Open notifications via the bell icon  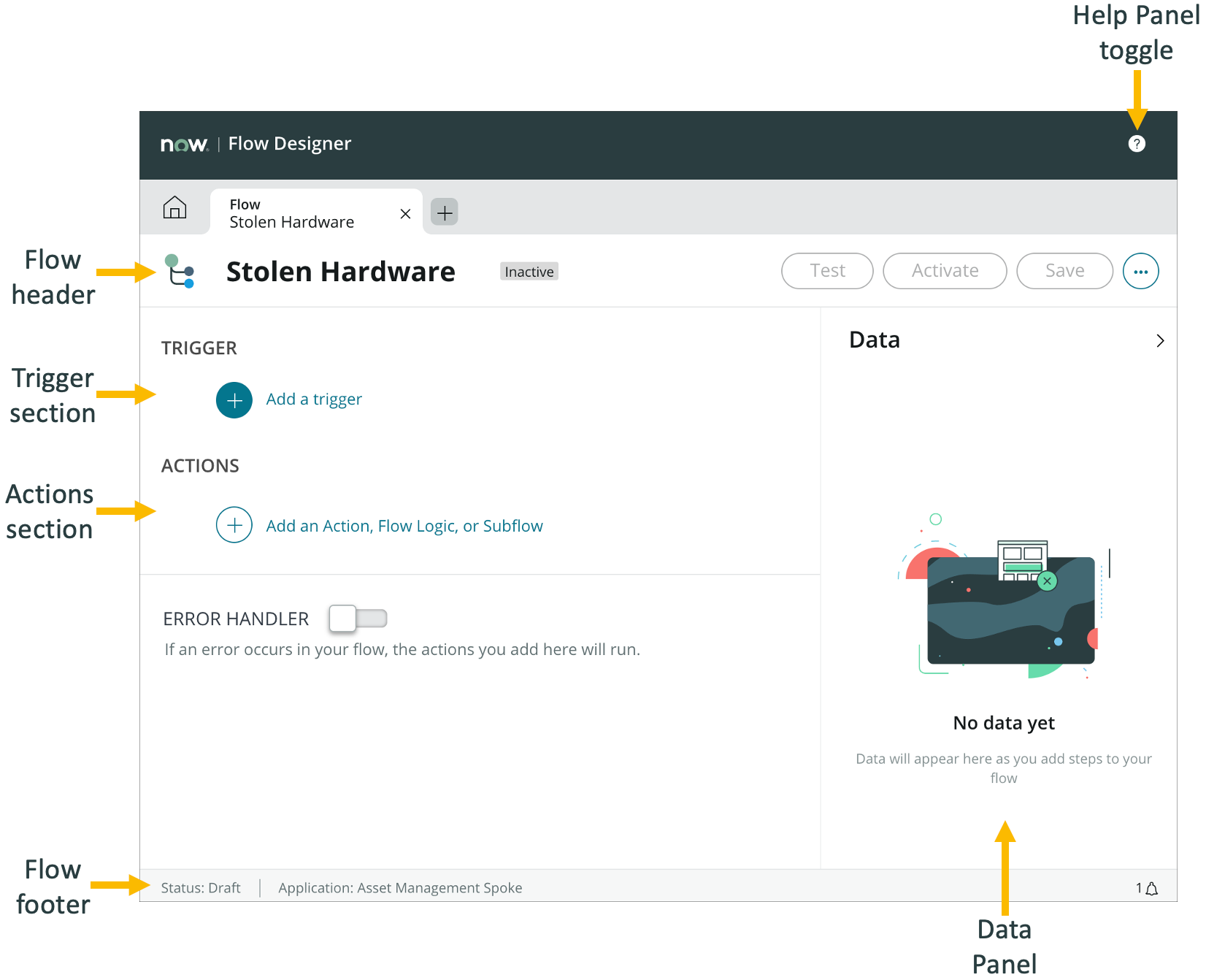(x=1152, y=888)
